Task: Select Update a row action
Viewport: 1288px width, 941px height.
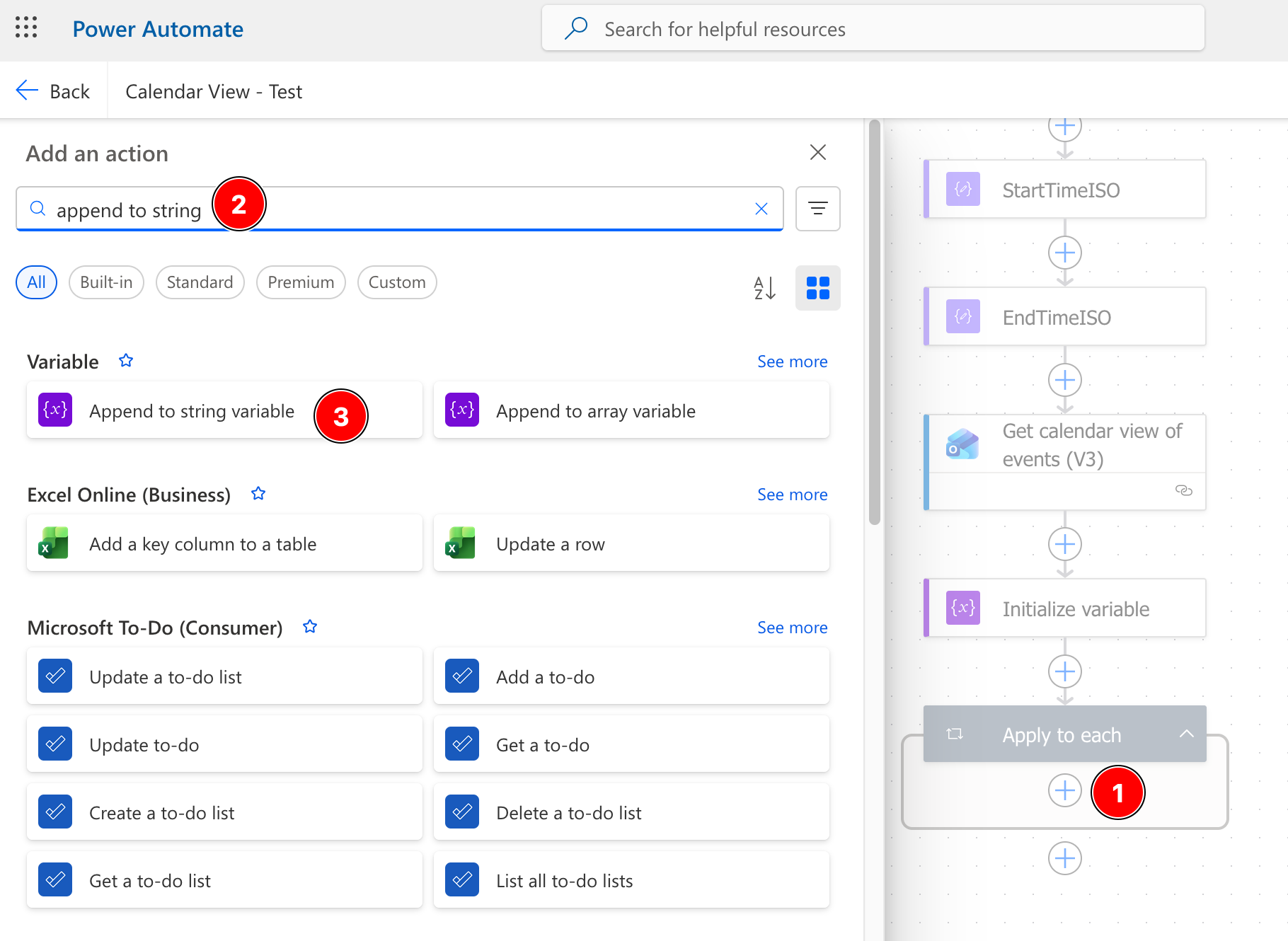Action: (631, 543)
